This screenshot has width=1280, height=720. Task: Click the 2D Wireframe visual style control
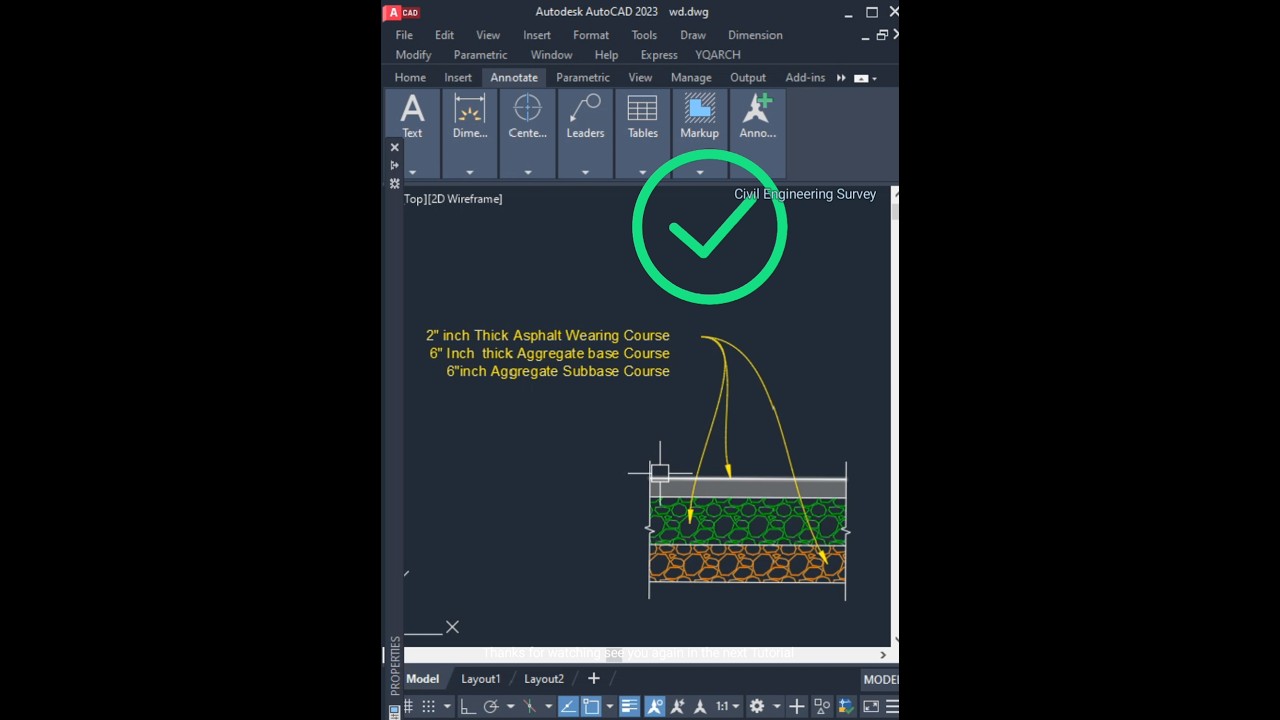(465, 199)
